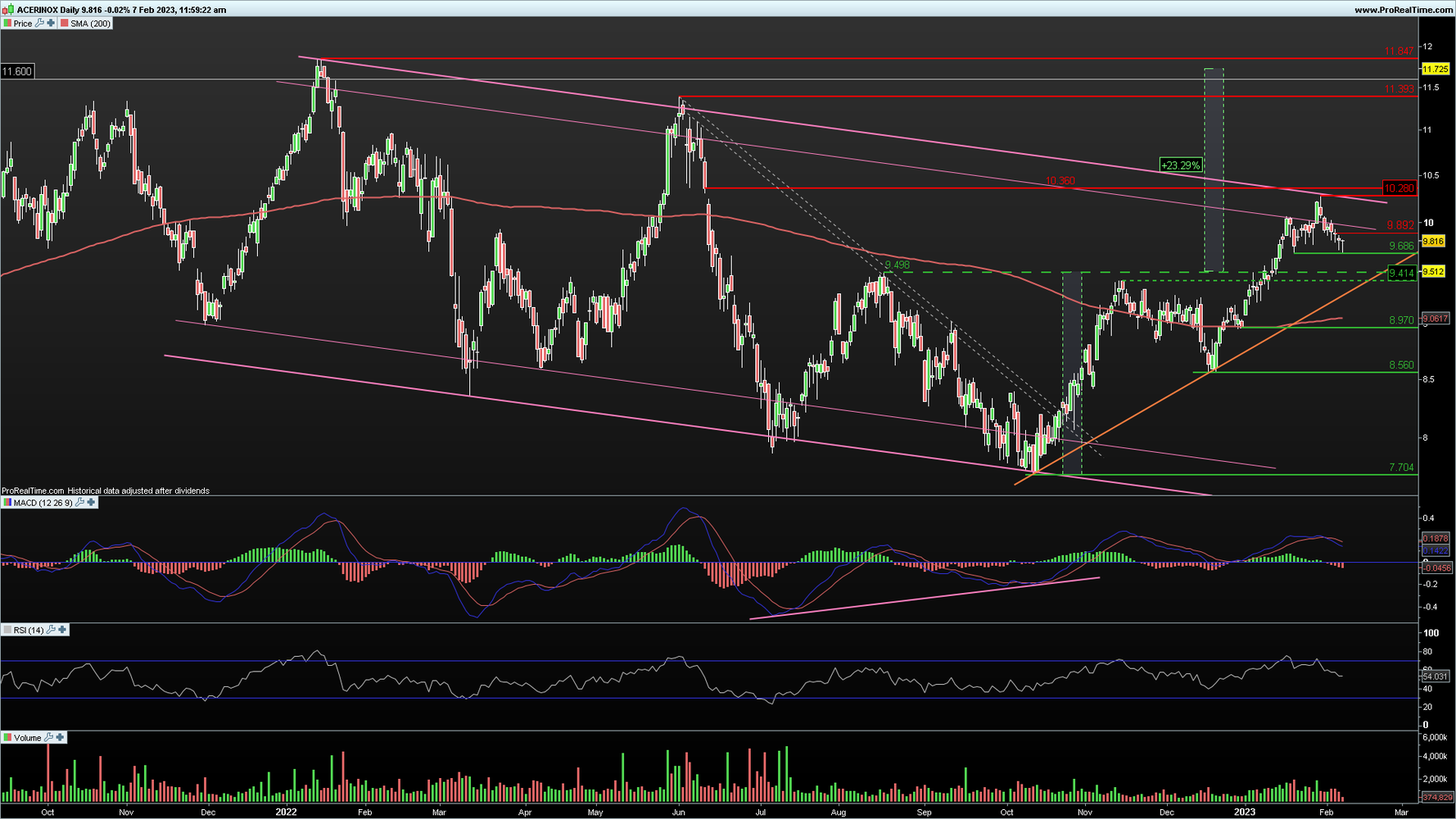Click the Price red-green color swatch
The image size is (1456, 819).
7,24
